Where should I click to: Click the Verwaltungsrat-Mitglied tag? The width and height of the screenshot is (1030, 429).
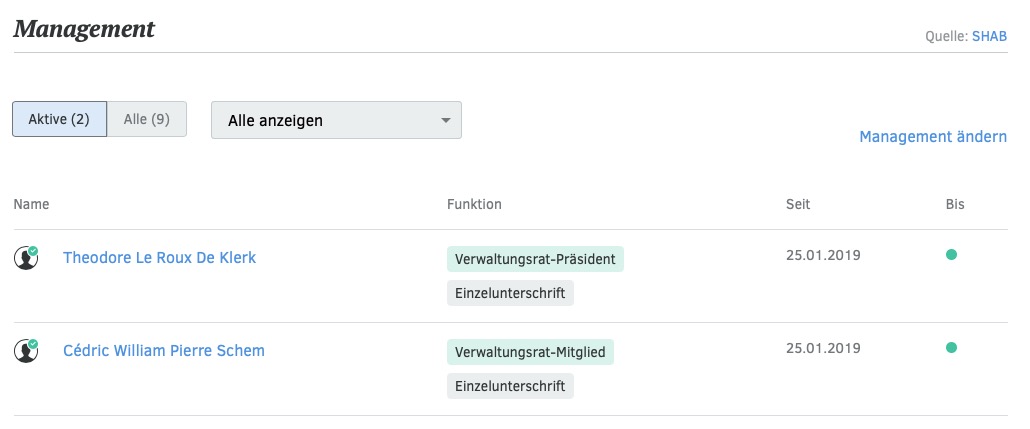[530, 352]
